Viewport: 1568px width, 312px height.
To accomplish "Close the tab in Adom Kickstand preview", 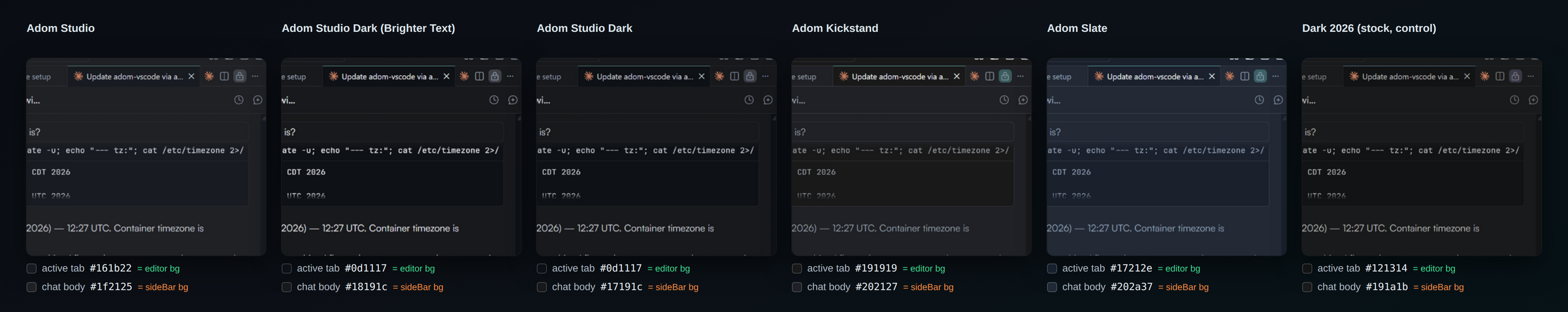I will pos(956,76).
